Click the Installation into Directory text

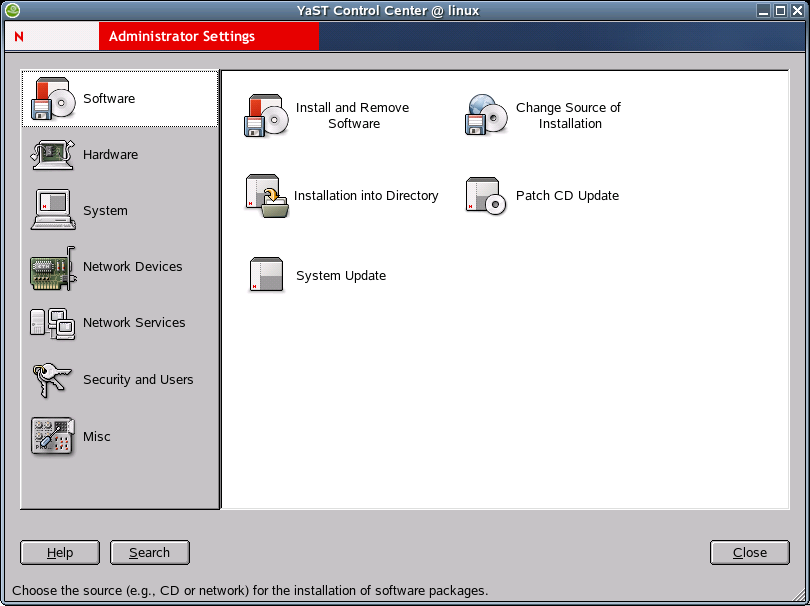(x=366, y=196)
